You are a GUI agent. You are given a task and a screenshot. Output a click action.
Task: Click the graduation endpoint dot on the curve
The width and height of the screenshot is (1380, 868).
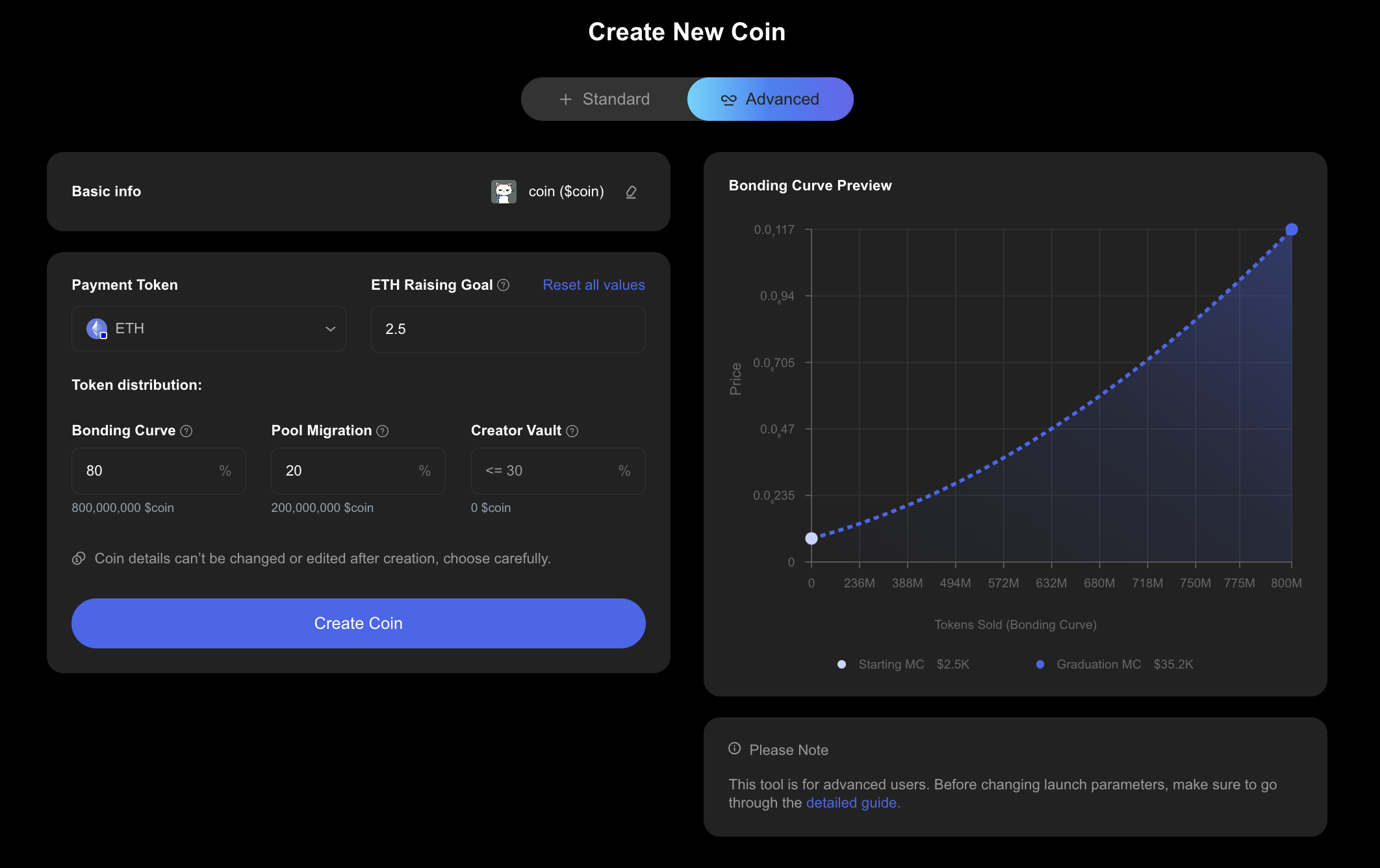click(1292, 229)
